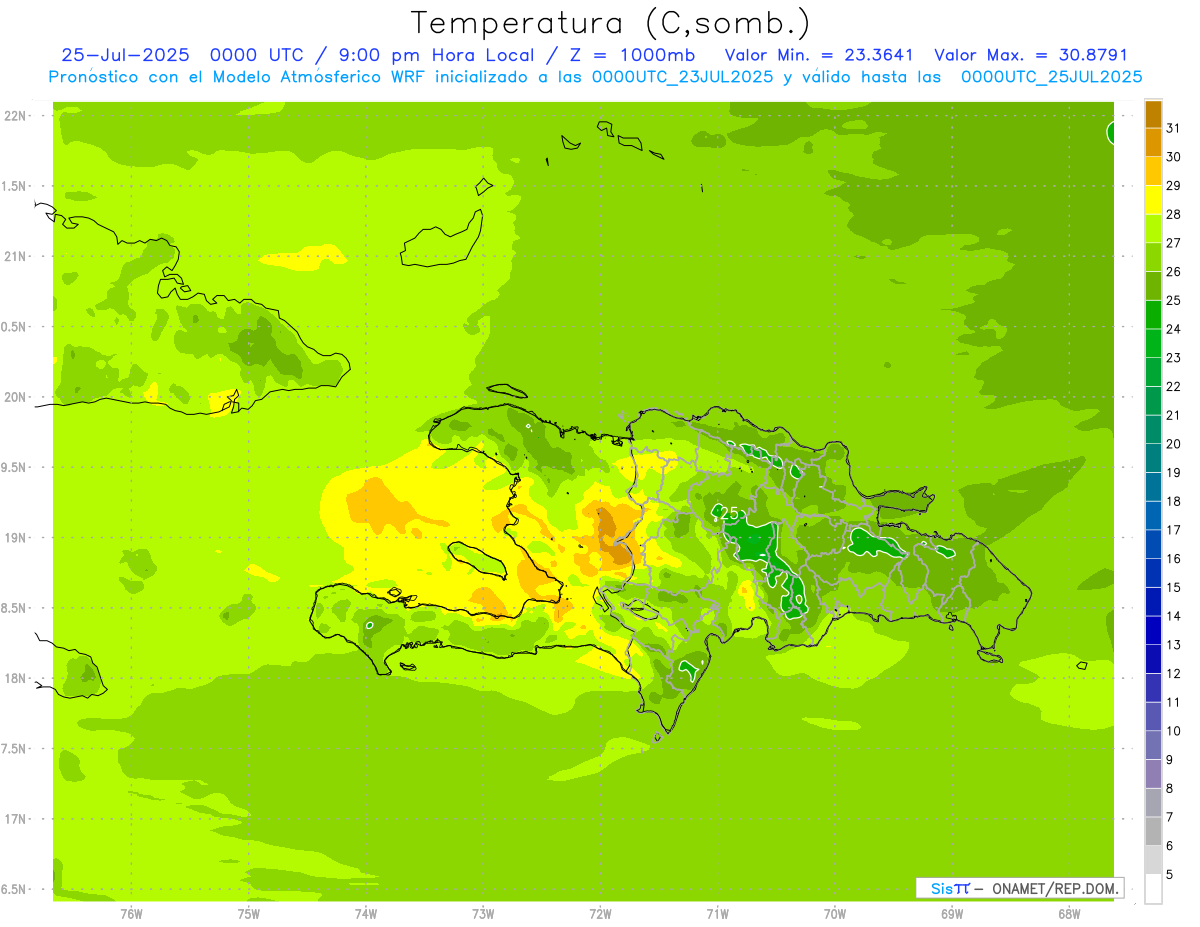Screen dimensions: 1200x927
Task: Click the SisTT ONAMET/REP.DOM. logo box
Action: pyautogui.click(x=1019, y=887)
